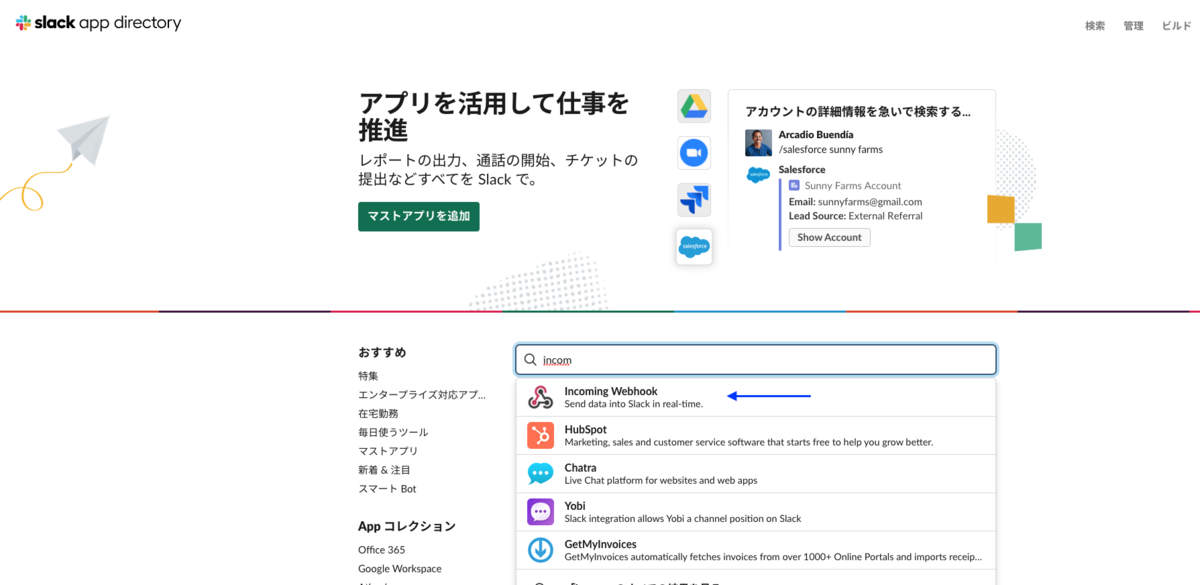This screenshot has height=585, width=1200.
Task: Select the Zoom app icon
Action: pos(694,153)
